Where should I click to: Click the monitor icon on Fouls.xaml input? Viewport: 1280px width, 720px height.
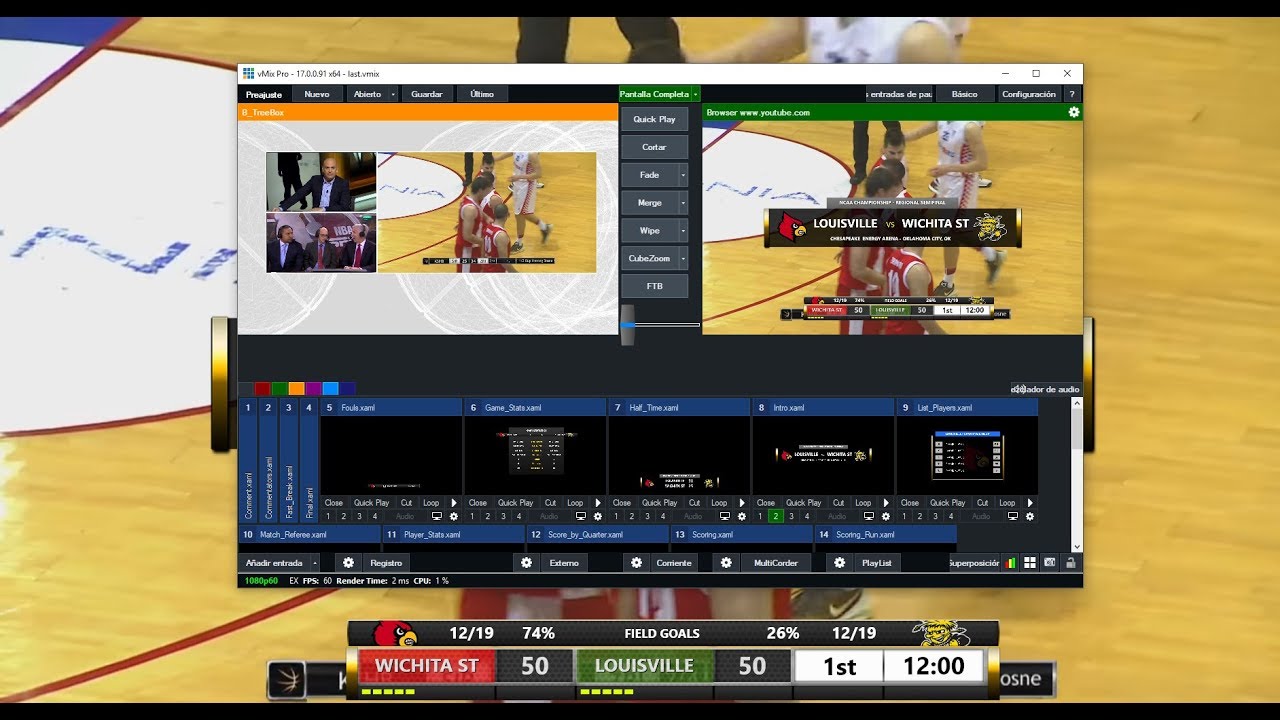[437, 516]
